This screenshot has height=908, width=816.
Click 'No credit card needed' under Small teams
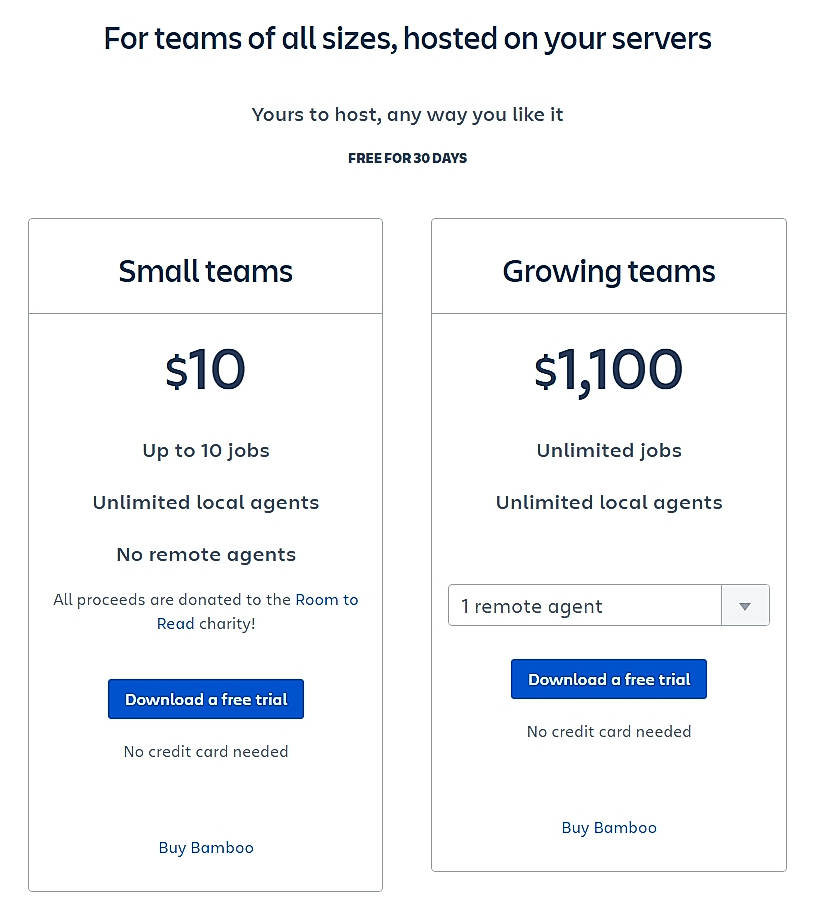click(206, 751)
